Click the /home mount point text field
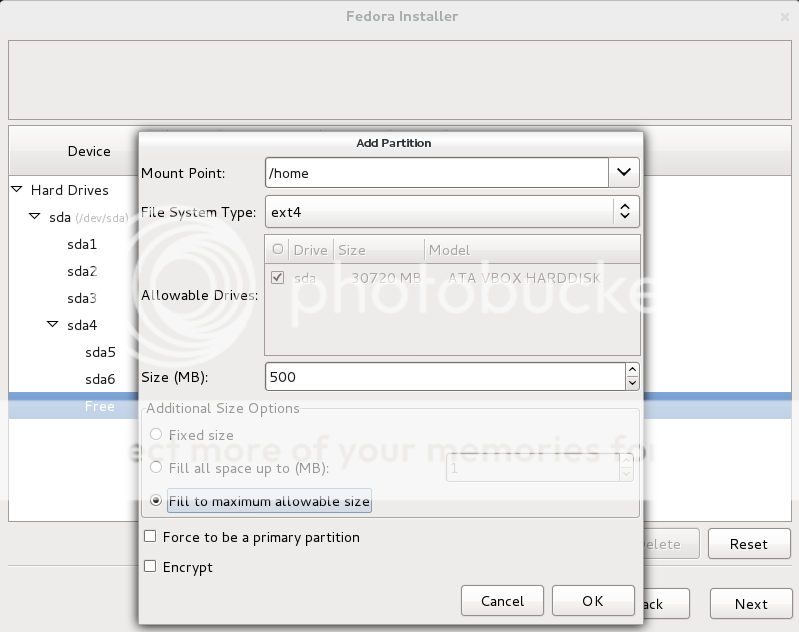The image size is (799, 632). (x=437, y=173)
